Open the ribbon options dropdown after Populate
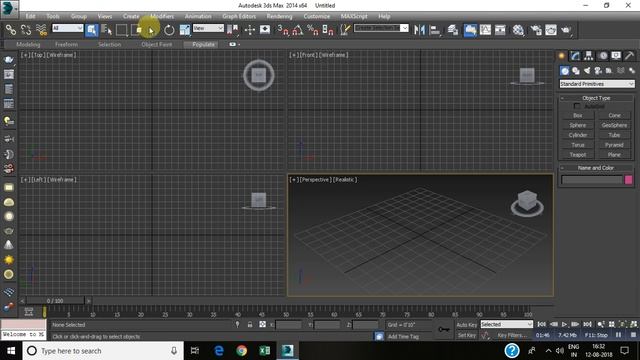Viewport: 640px width, 360px height. (x=234, y=44)
